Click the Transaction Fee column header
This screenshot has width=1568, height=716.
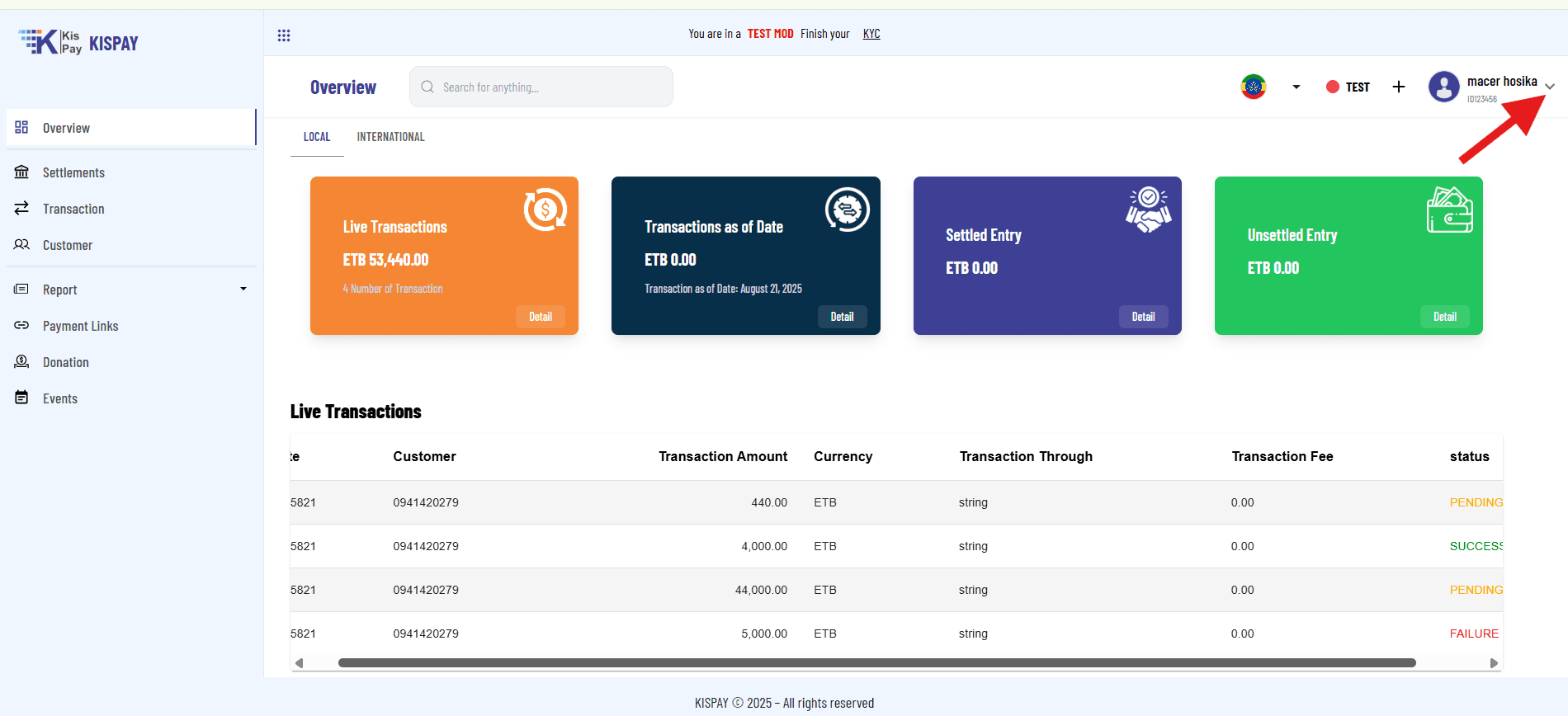[x=1282, y=456]
